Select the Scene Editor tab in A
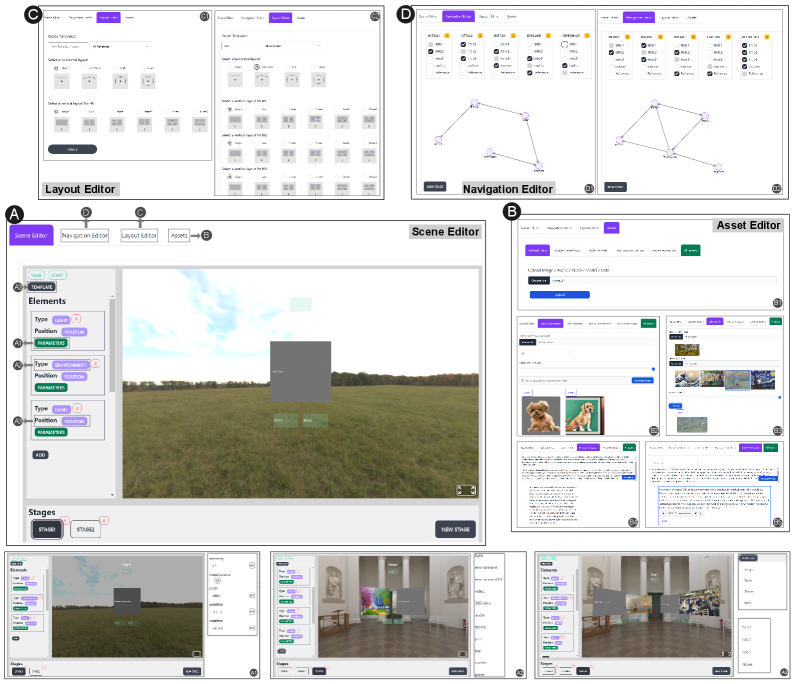Image resolution: width=793 pixels, height=684 pixels. 31,235
